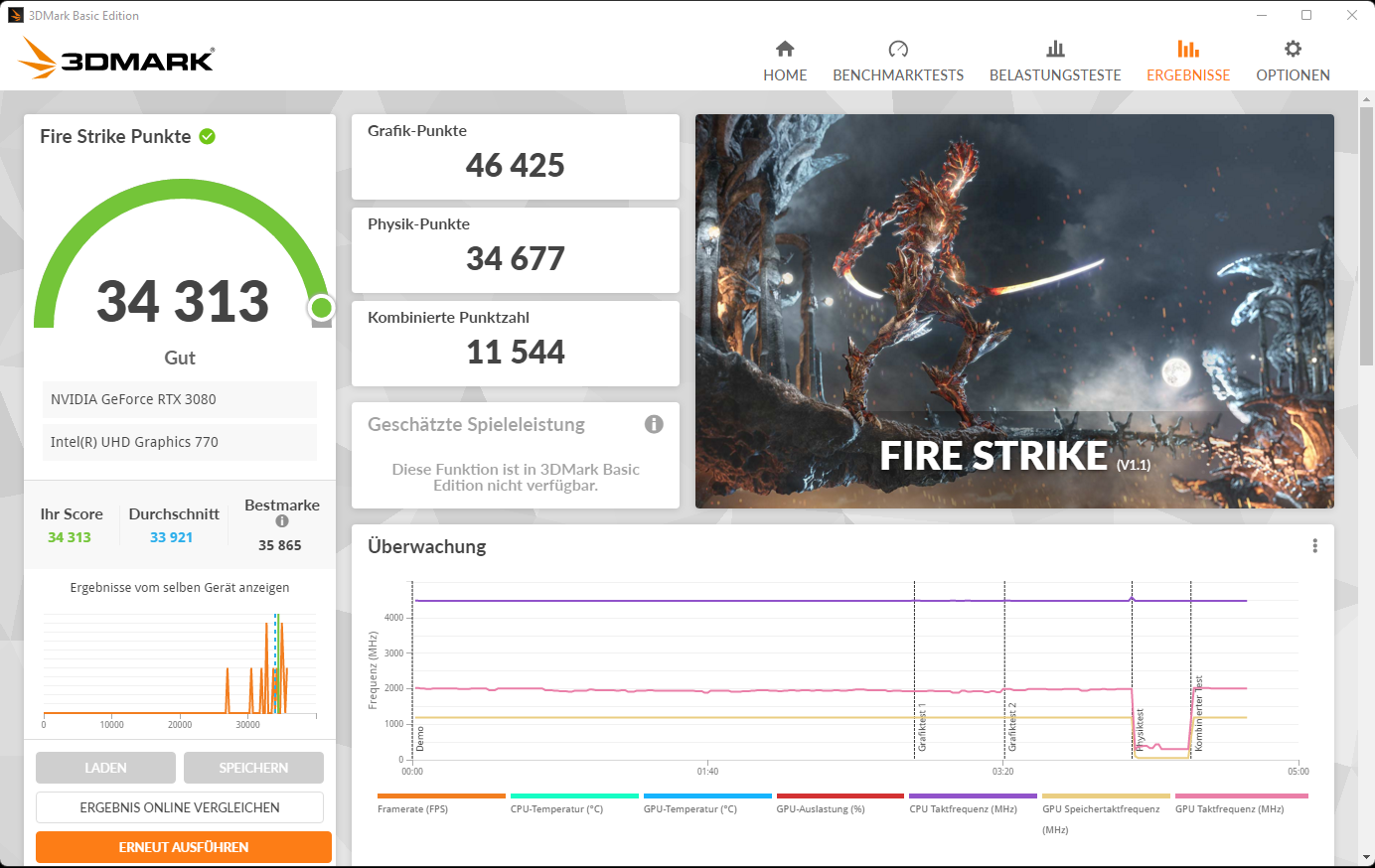
Task: Click 'Ergebnisse vom selben Gerät anzeigen'
Action: pos(180,588)
